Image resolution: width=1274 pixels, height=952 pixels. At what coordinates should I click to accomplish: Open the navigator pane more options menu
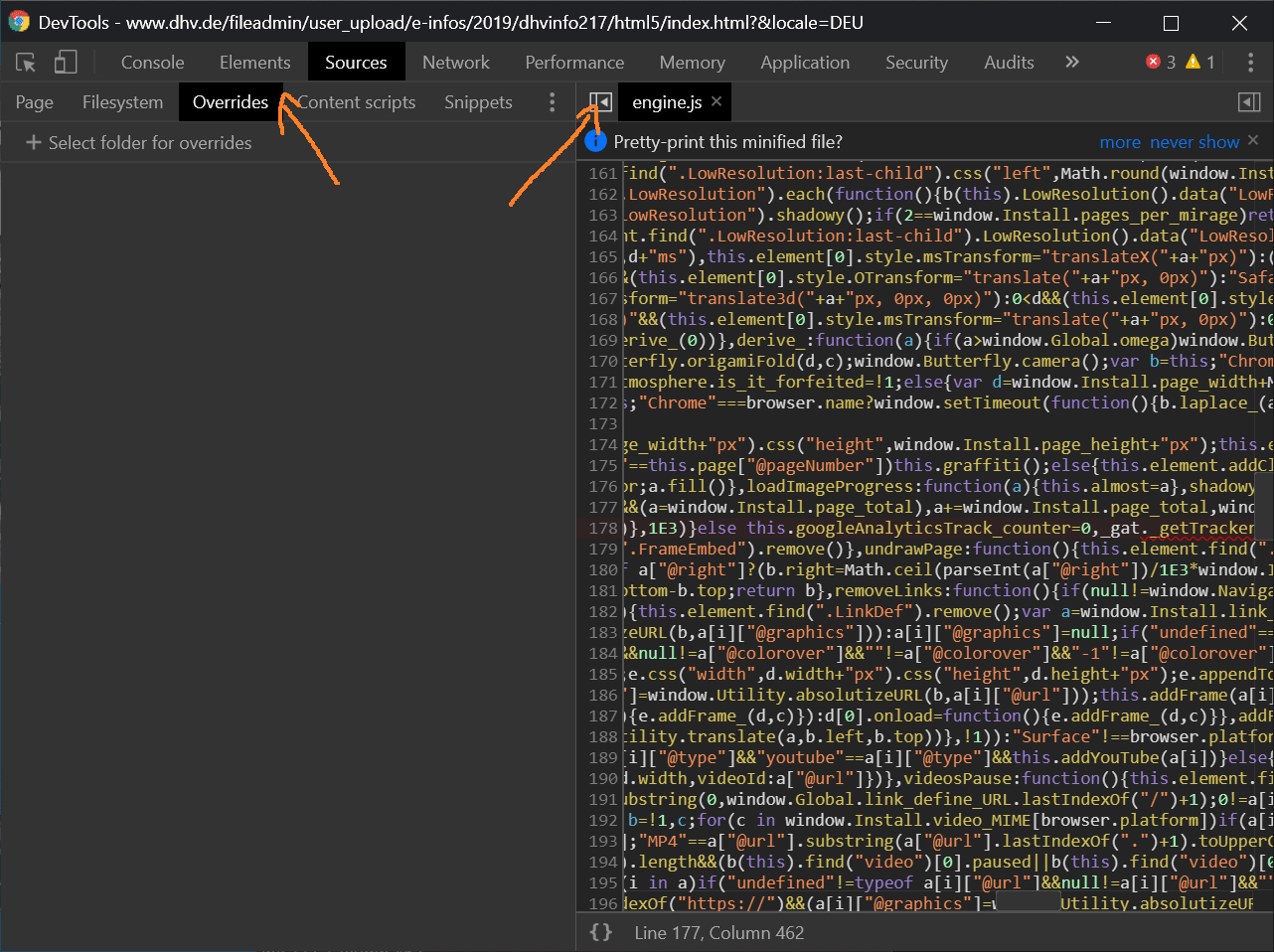(553, 102)
